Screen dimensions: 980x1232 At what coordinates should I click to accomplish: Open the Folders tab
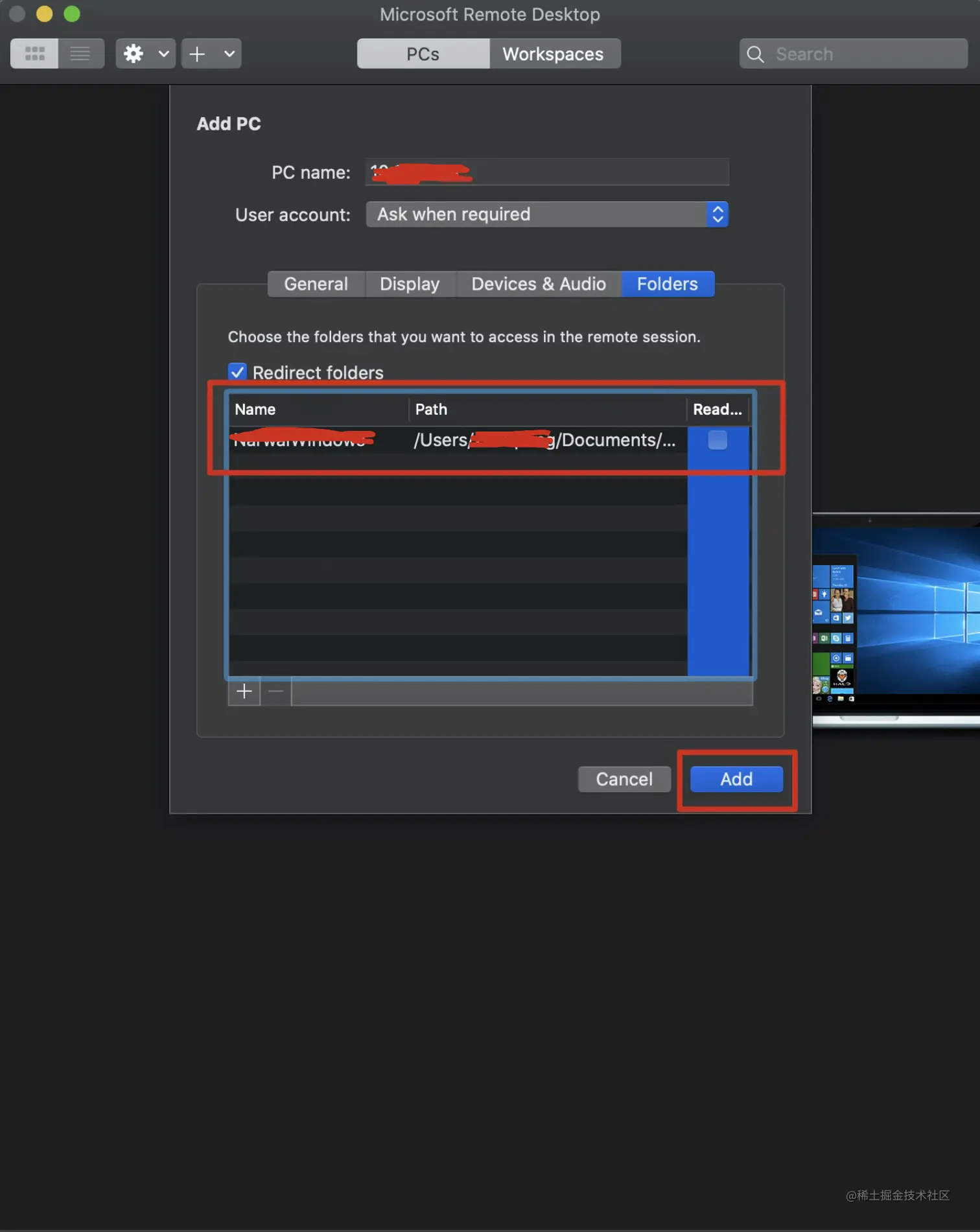(x=668, y=284)
